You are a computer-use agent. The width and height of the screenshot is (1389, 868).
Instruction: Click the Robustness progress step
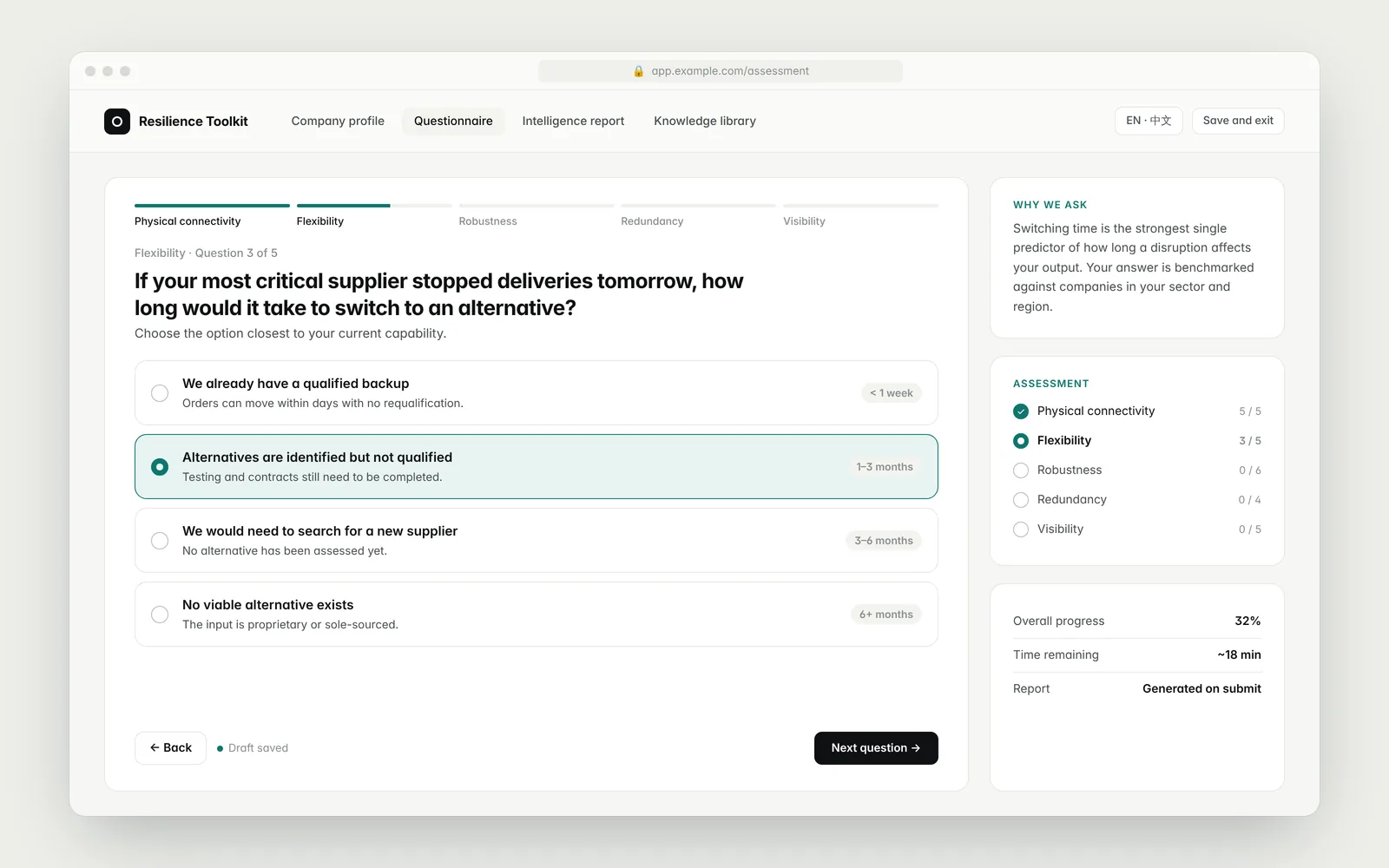click(536, 215)
